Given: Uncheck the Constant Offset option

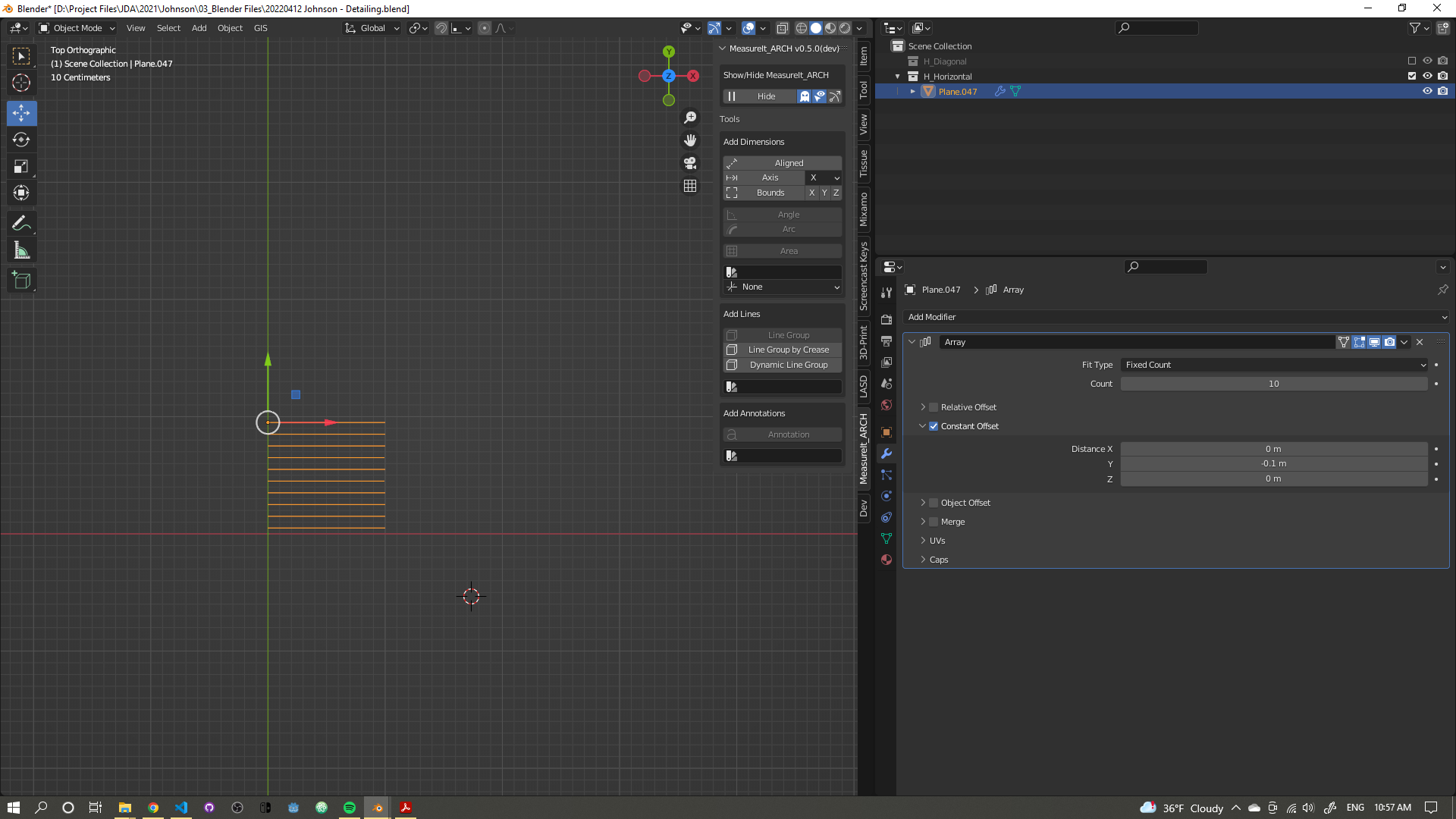Looking at the screenshot, I should tap(934, 426).
